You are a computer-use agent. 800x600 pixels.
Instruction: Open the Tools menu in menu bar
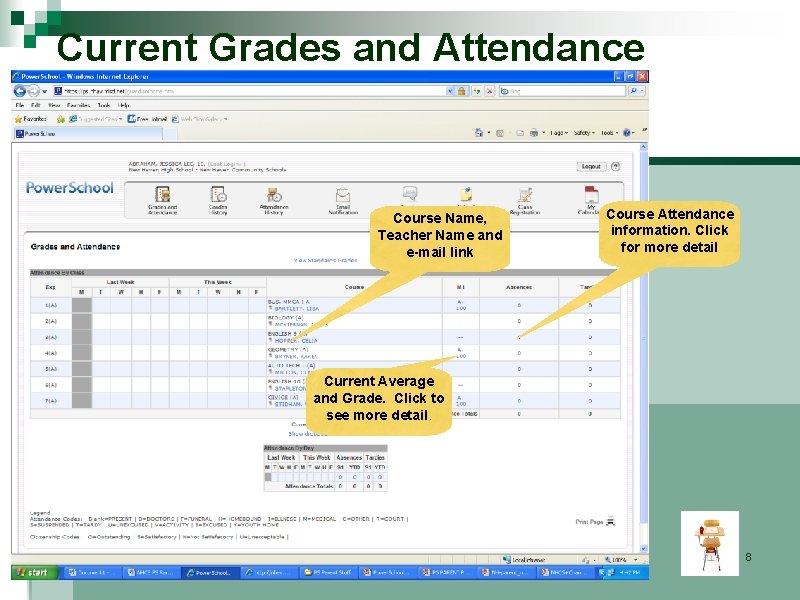(x=104, y=105)
